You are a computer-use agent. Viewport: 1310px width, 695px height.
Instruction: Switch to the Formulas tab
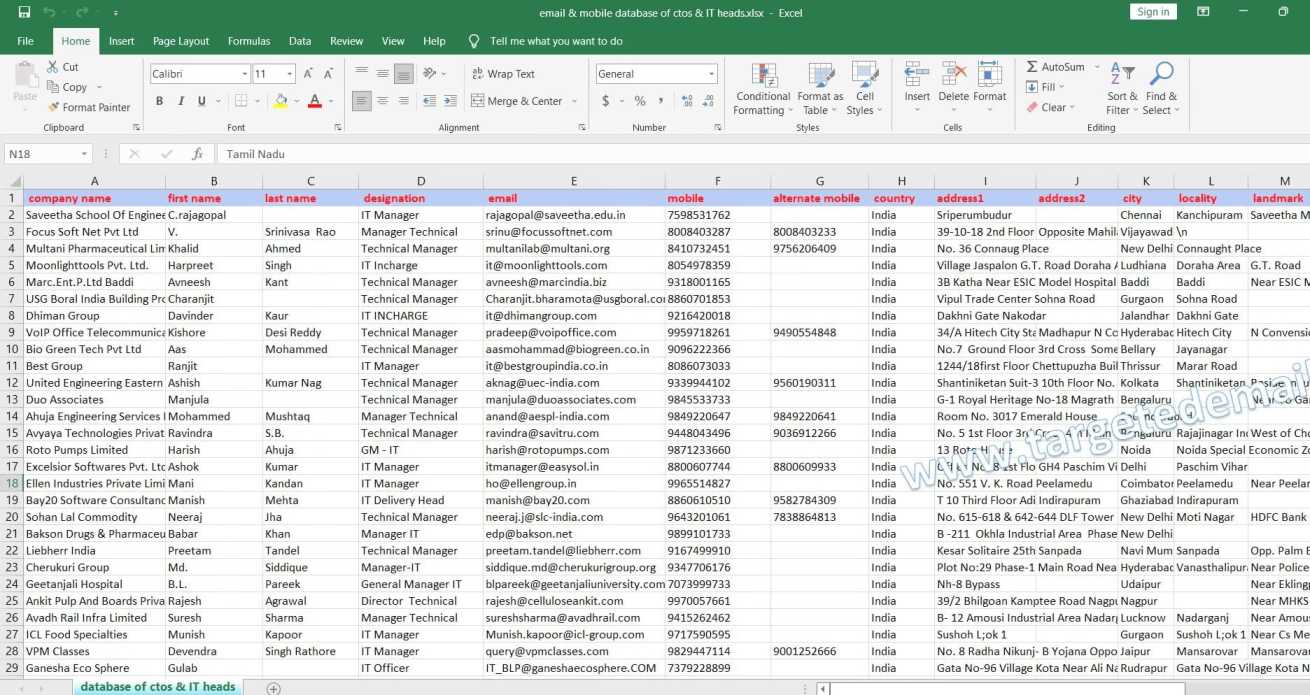(249, 41)
